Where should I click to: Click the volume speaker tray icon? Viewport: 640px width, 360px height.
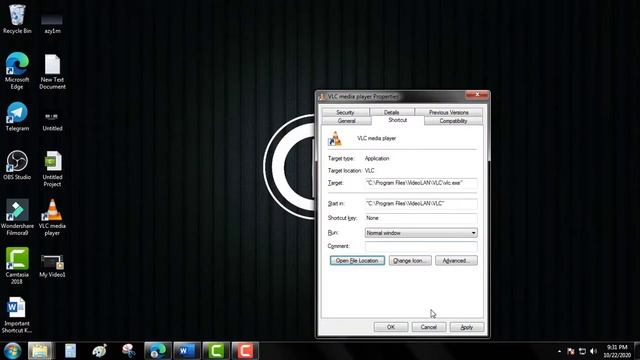tap(593, 351)
